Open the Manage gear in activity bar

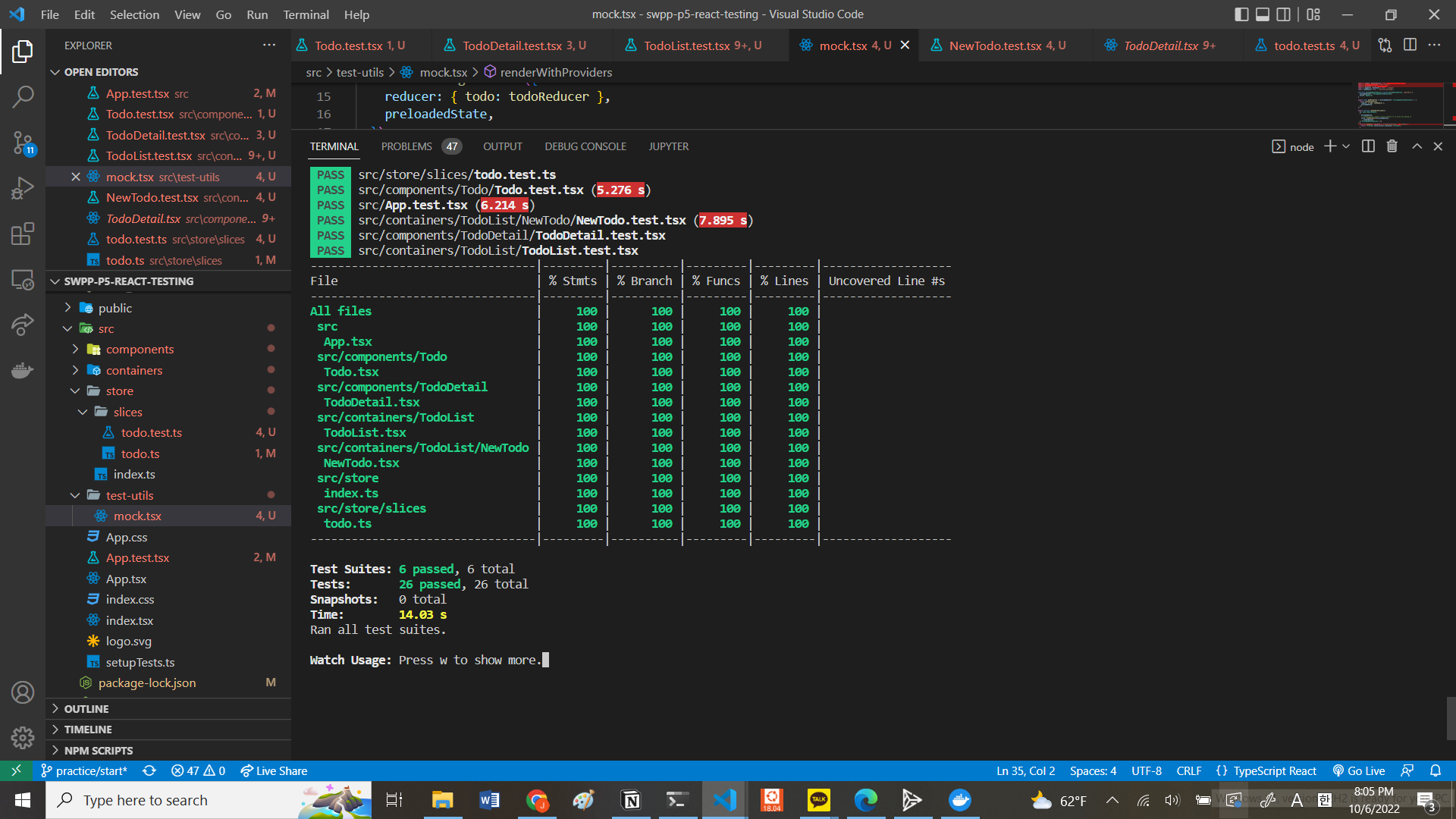(x=23, y=737)
